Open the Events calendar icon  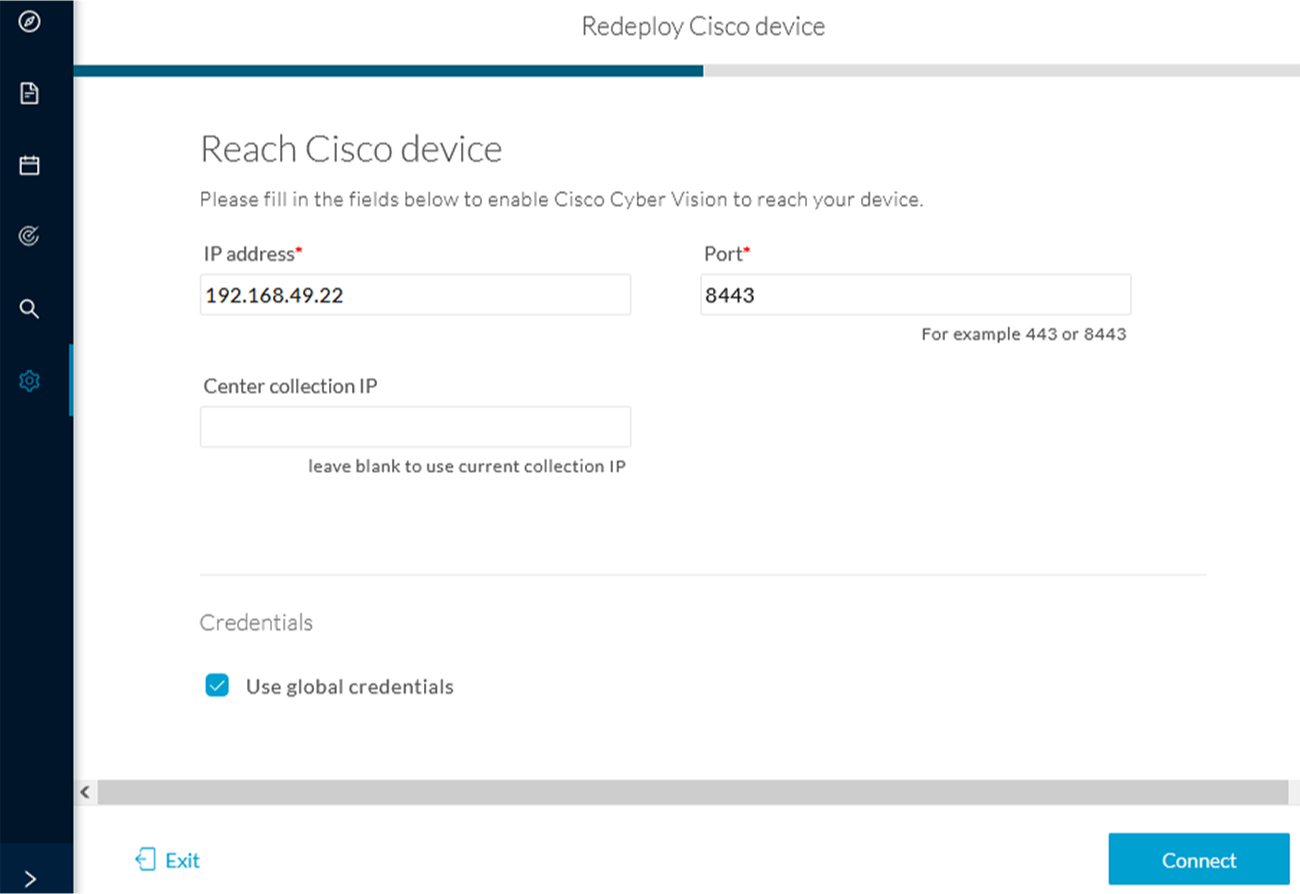[28, 164]
